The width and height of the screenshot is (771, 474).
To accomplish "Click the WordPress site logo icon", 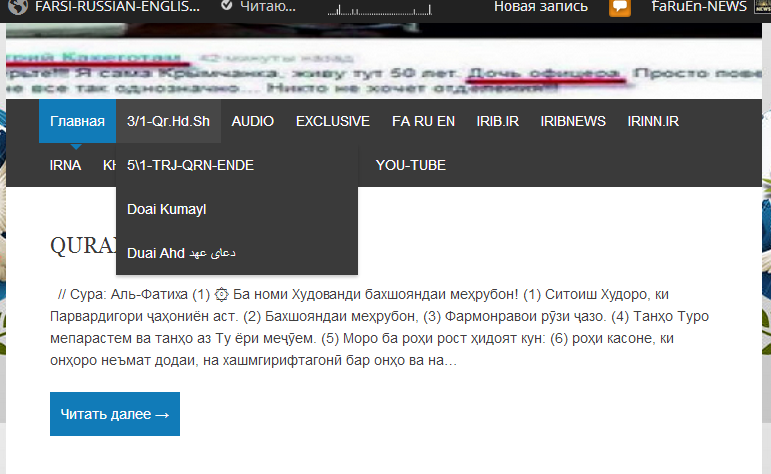I will tap(17, 7).
